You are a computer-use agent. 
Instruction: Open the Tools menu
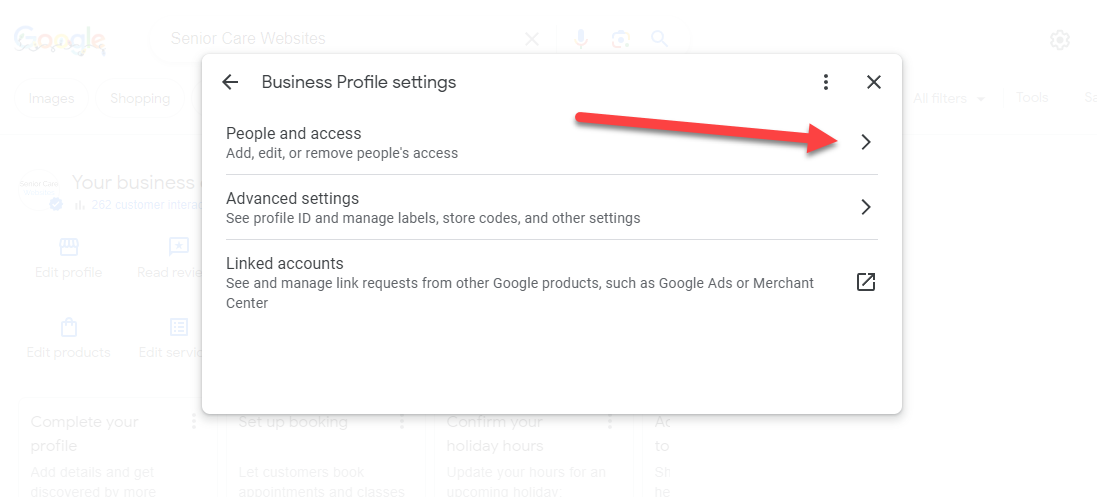[1032, 98]
